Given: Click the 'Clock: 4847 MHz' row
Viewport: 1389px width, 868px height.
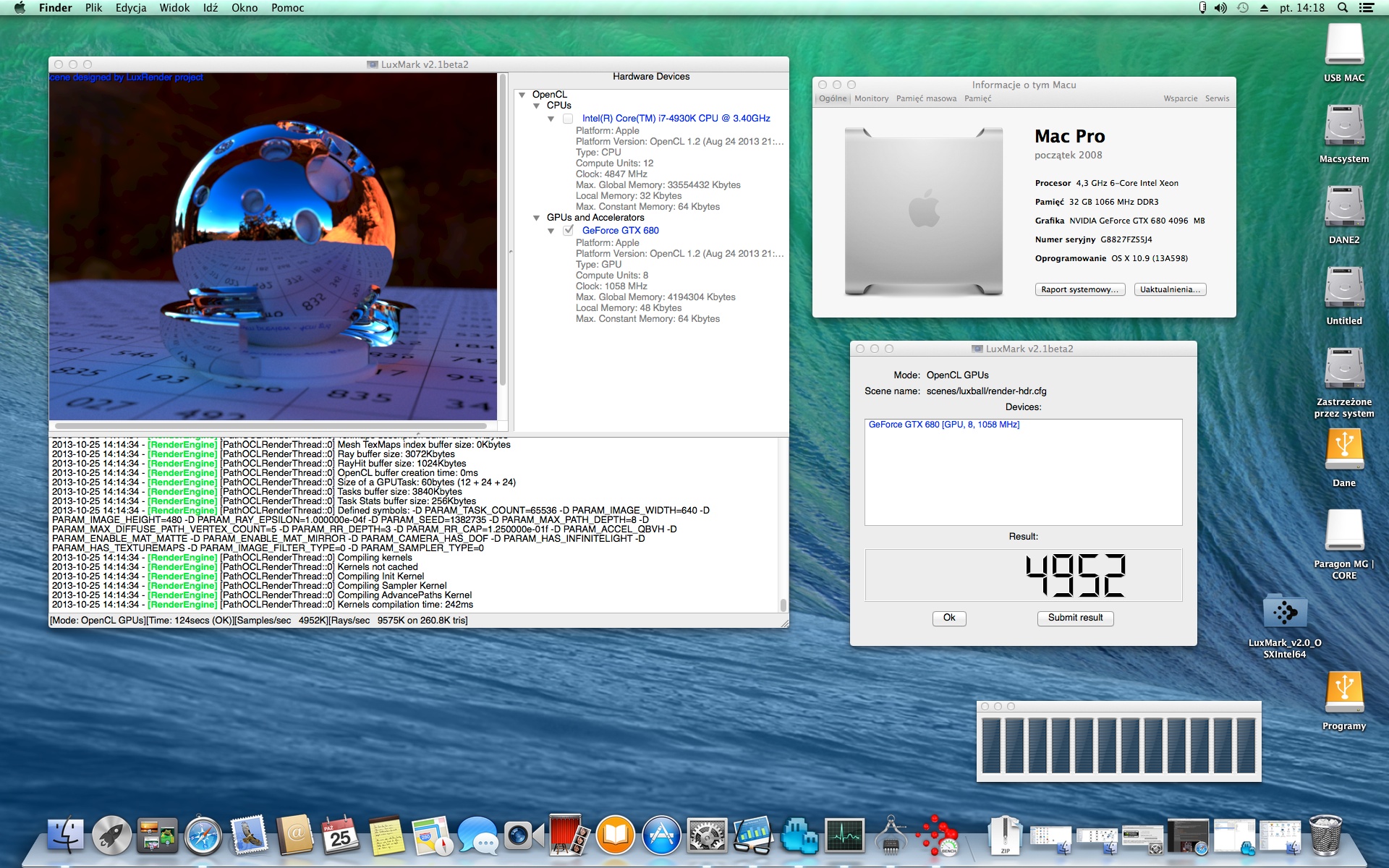Looking at the screenshot, I should point(611,174).
